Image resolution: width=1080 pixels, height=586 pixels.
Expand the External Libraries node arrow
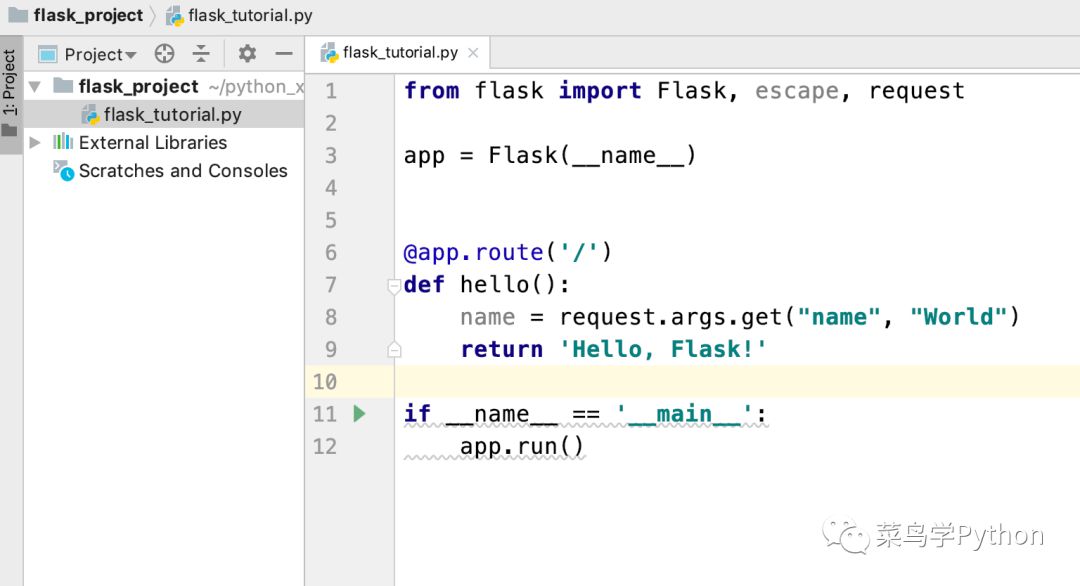(x=35, y=143)
